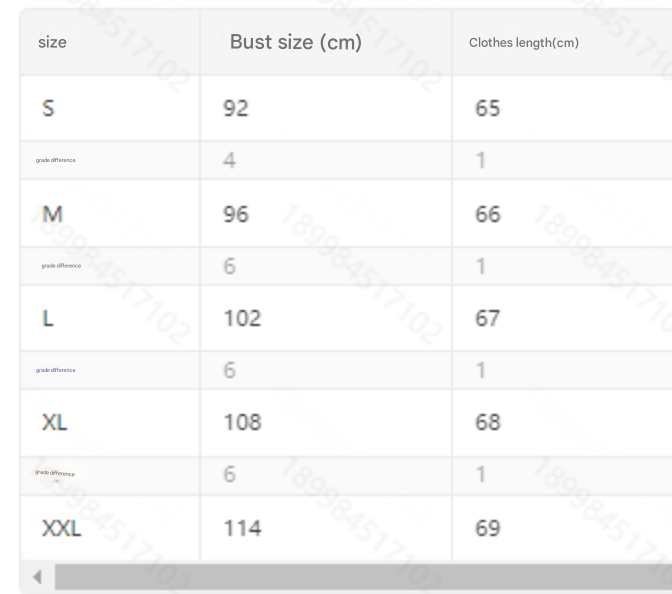Click the horizontal scrollbar below the table

(x=360, y=577)
